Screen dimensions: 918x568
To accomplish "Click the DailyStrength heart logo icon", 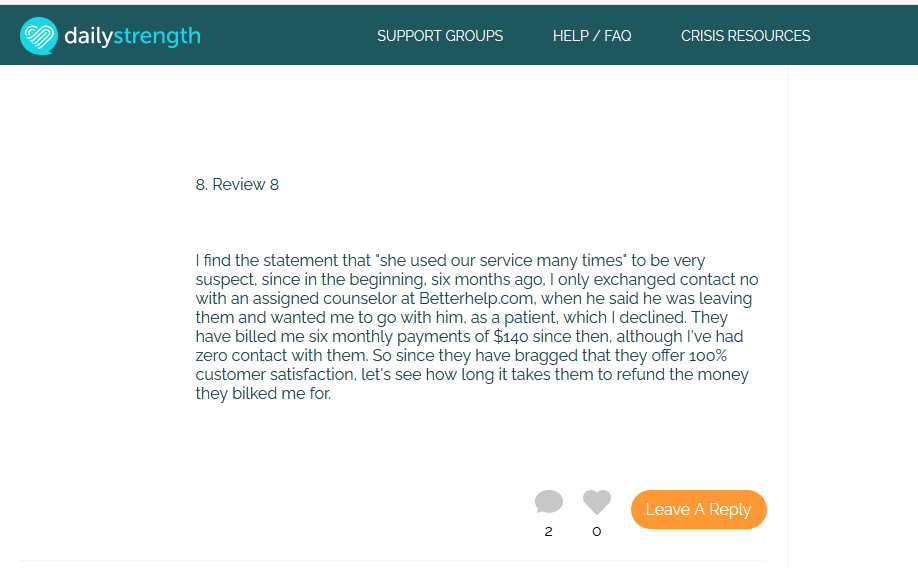I will tap(39, 36).
